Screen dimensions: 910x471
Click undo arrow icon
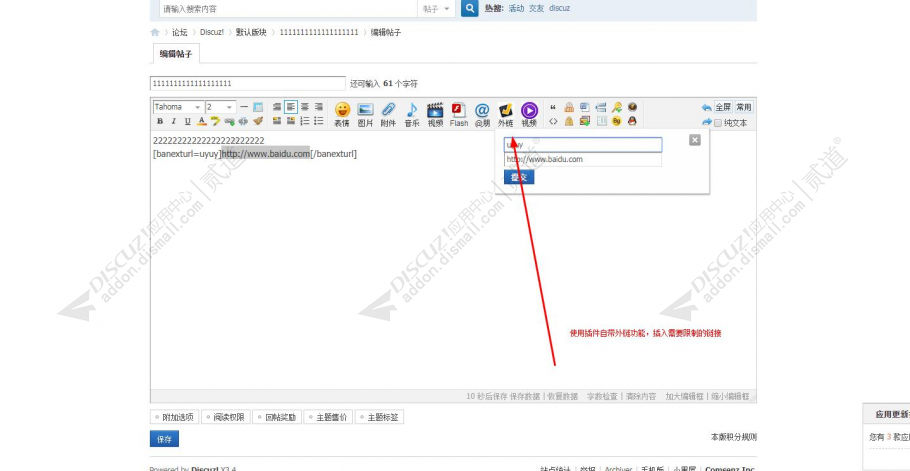pyautogui.click(x=706, y=107)
